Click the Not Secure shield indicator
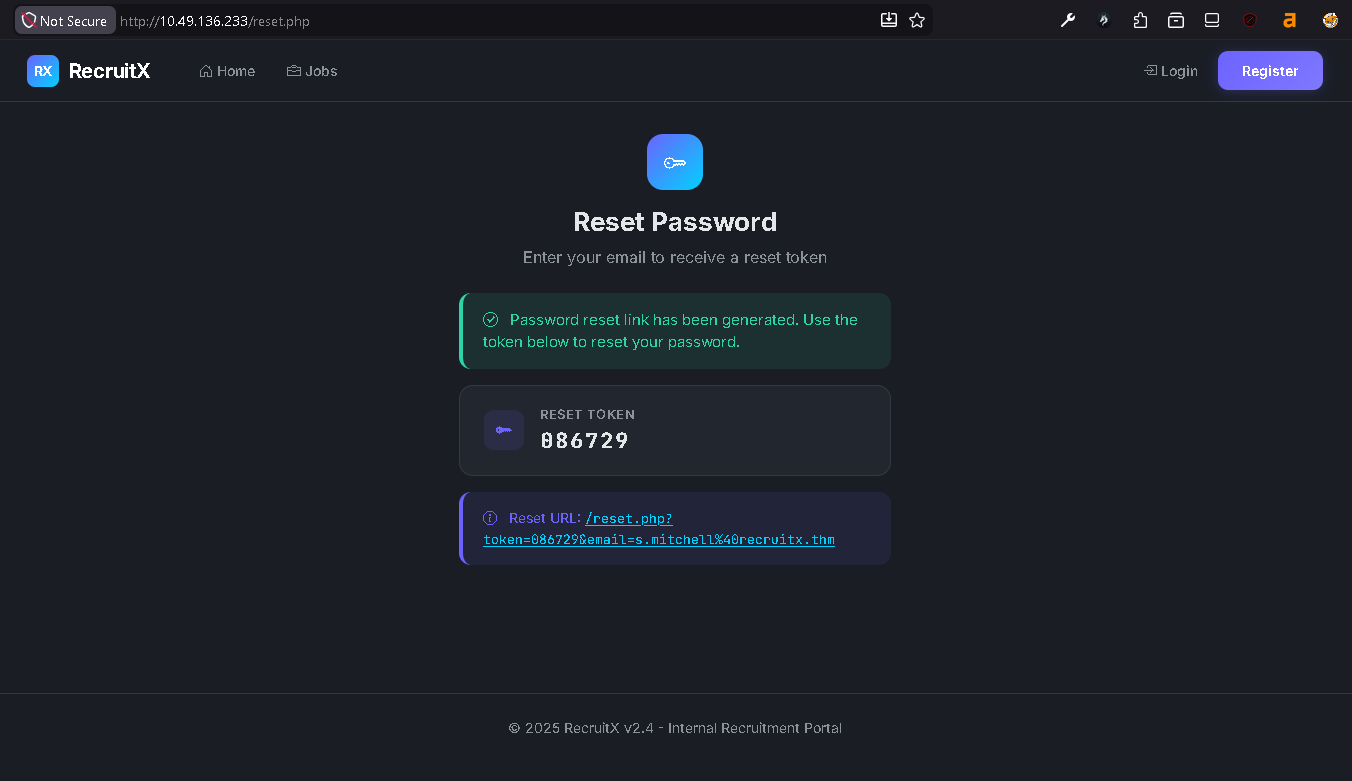The height and width of the screenshot is (781, 1352). click(65, 21)
